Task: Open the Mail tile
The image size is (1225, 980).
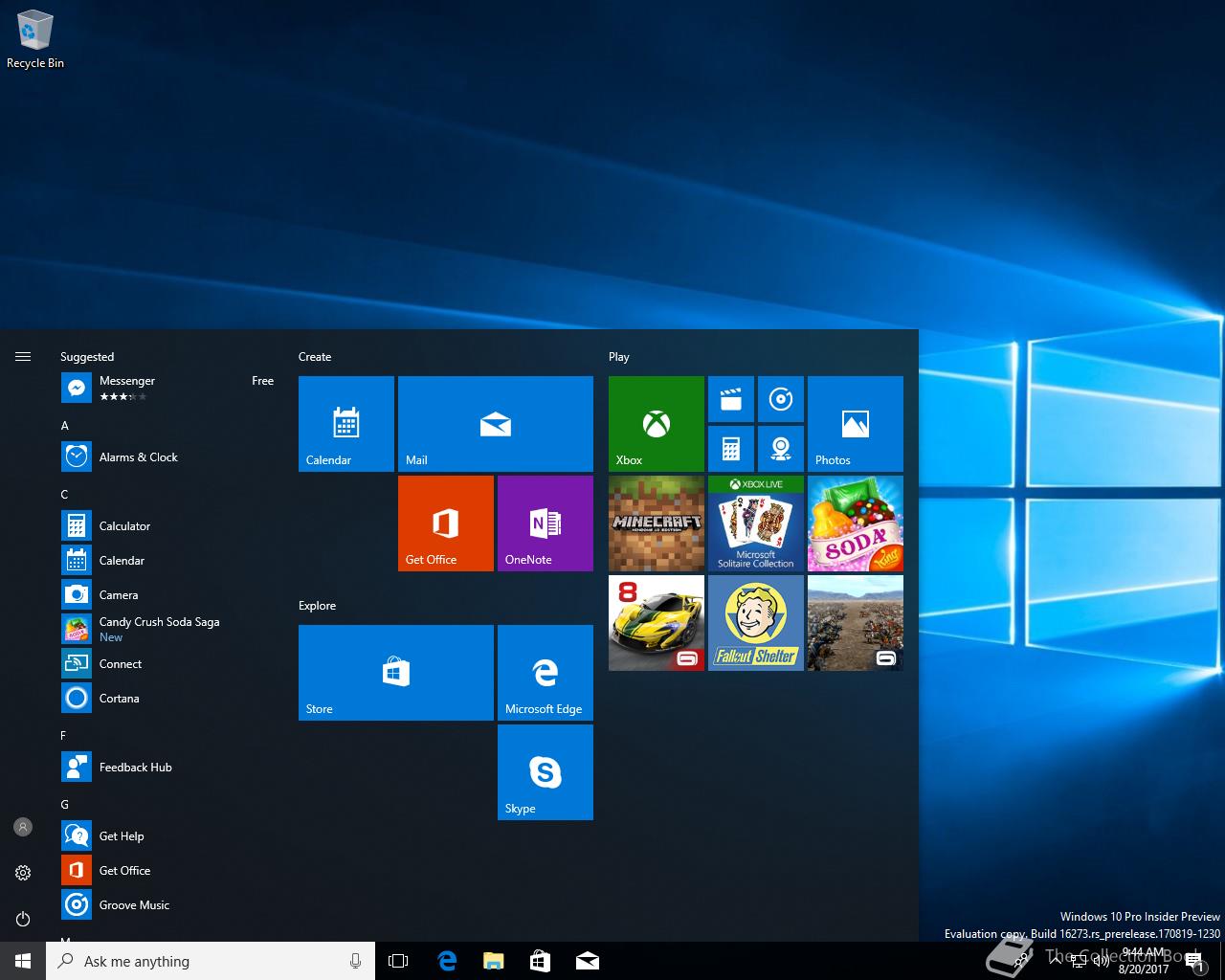Action: pos(495,423)
